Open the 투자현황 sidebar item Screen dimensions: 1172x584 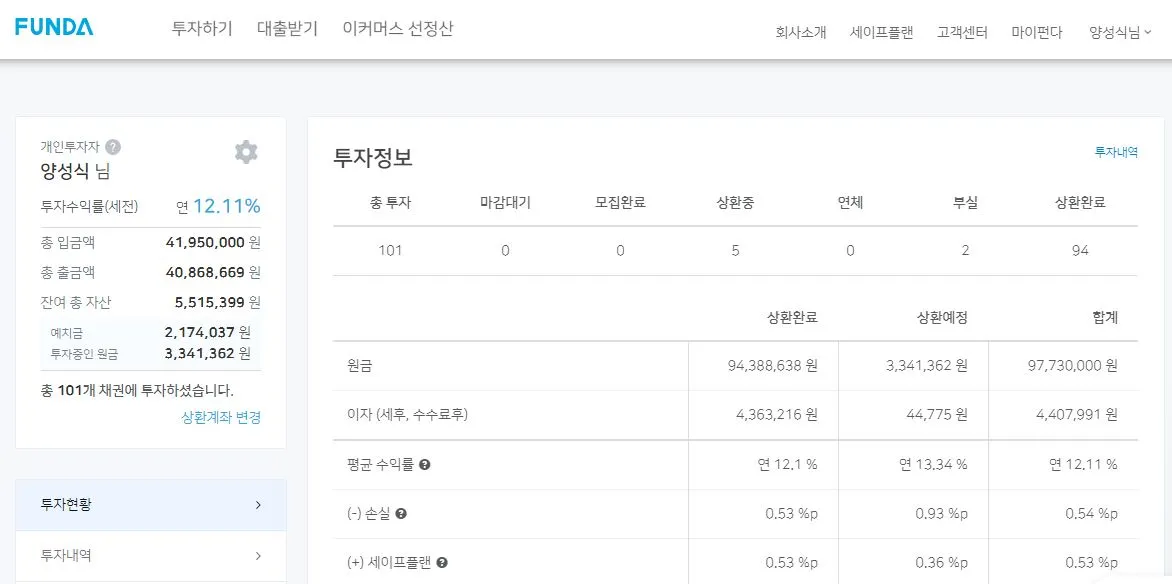150,505
